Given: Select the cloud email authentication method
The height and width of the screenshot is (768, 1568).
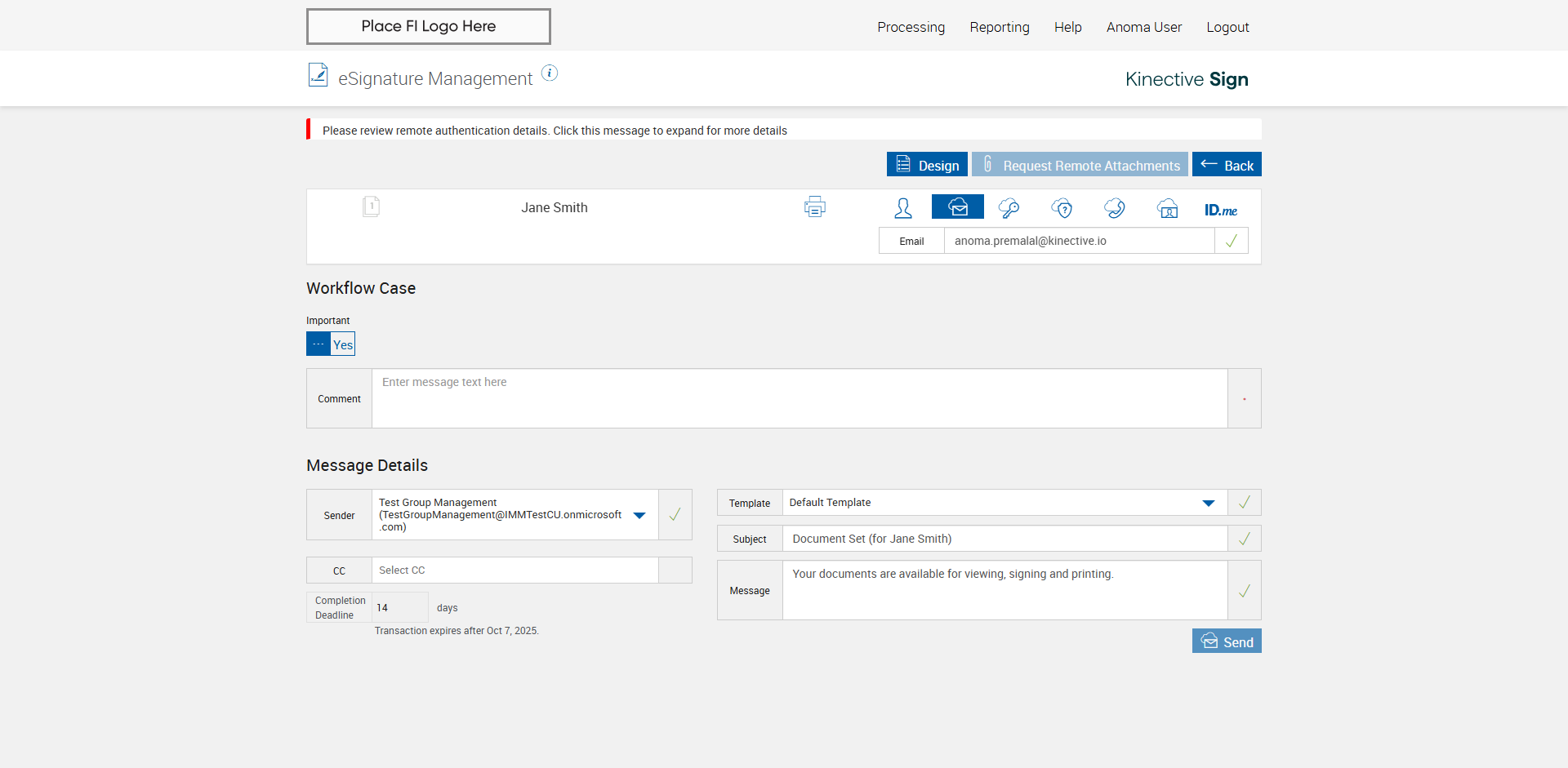Looking at the screenshot, I should (x=957, y=207).
